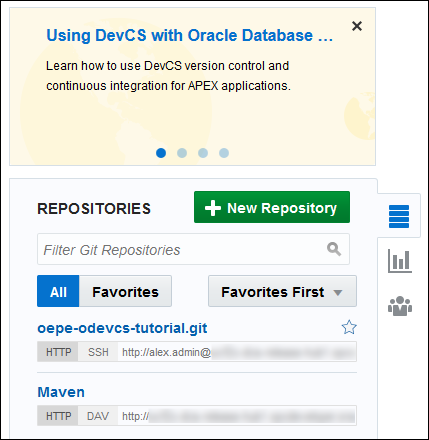Switch to the repositories list side tab
Viewport: 429px width, 440px height.
click(399, 216)
